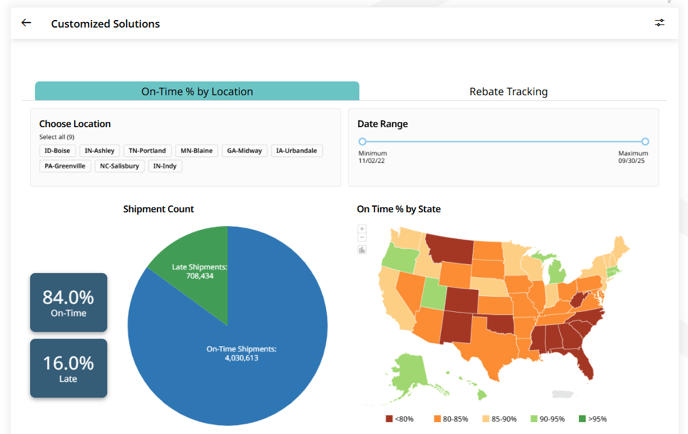Zoom out on the state map
688x434 pixels.
click(x=362, y=239)
